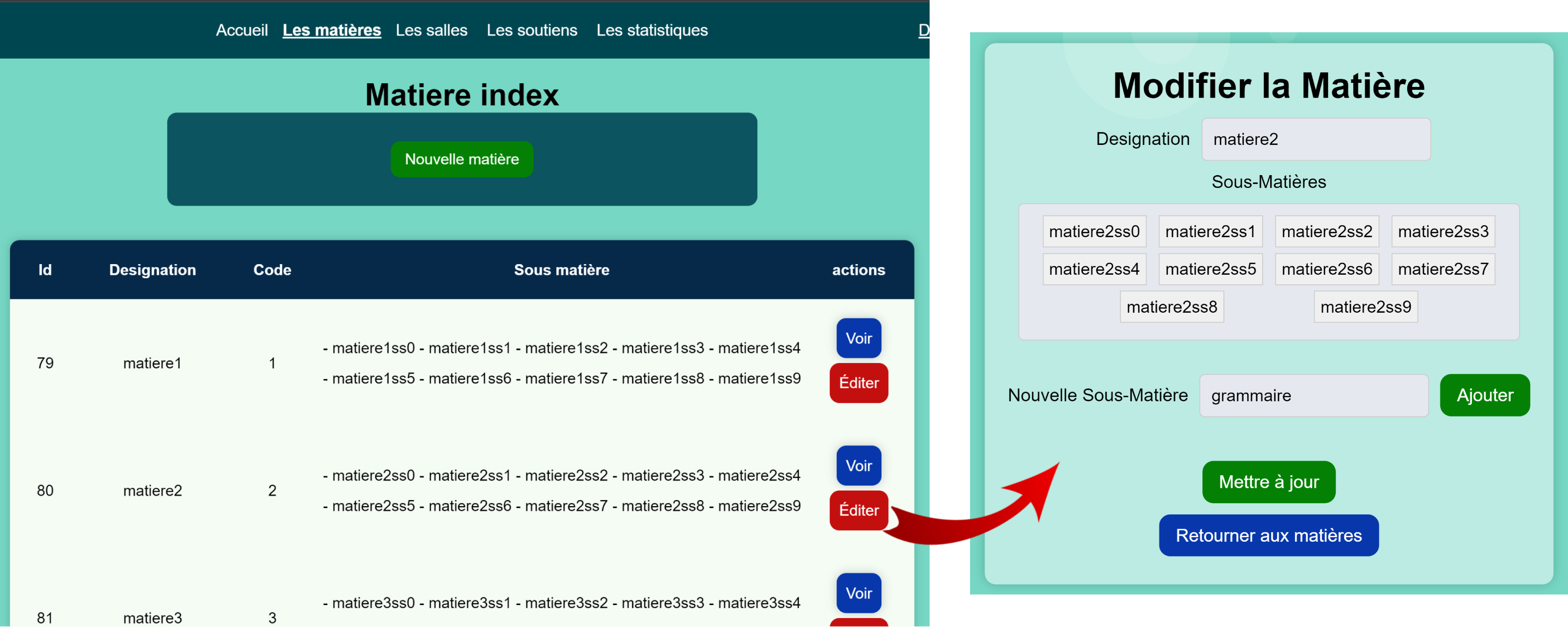
Task: Open the Accueil navigation link
Action: click(x=242, y=30)
